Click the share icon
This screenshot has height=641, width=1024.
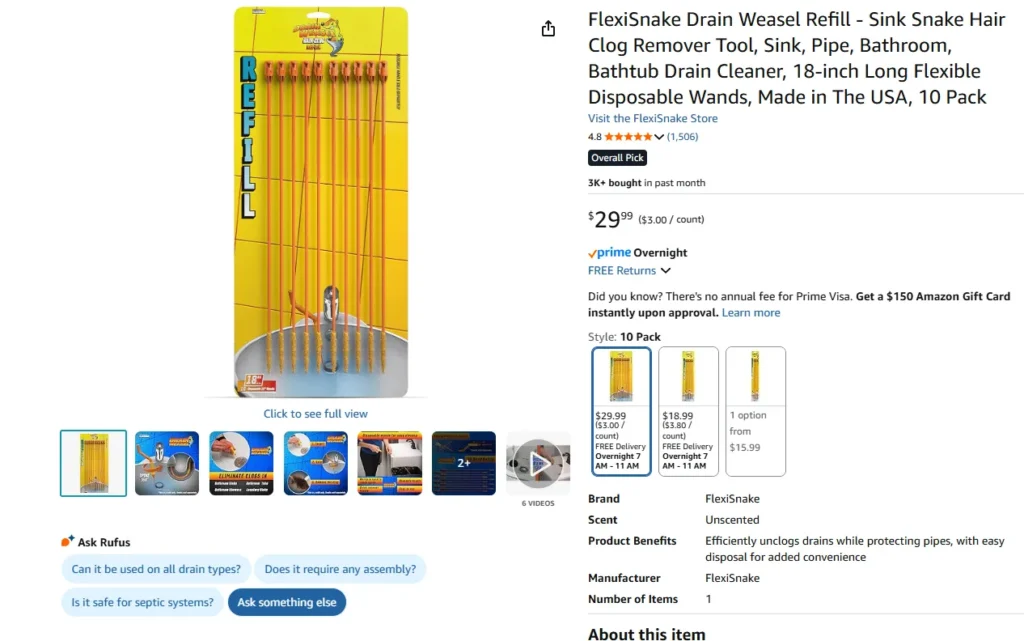(548, 28)
